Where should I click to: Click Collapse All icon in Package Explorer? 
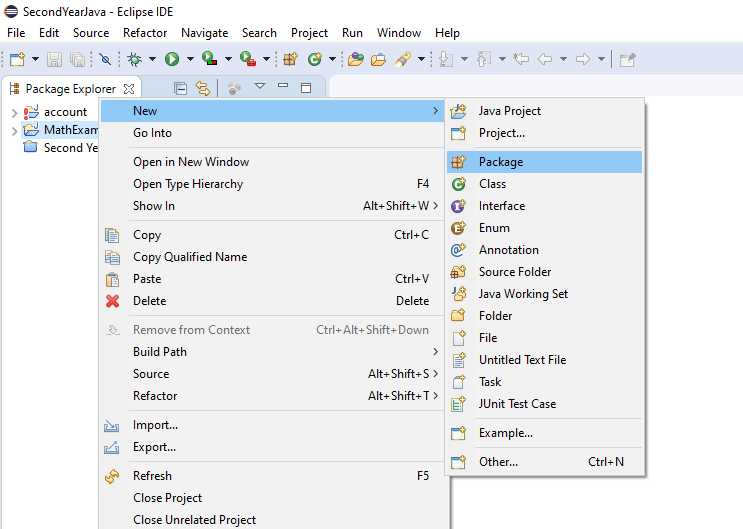(x=181, y=88)
